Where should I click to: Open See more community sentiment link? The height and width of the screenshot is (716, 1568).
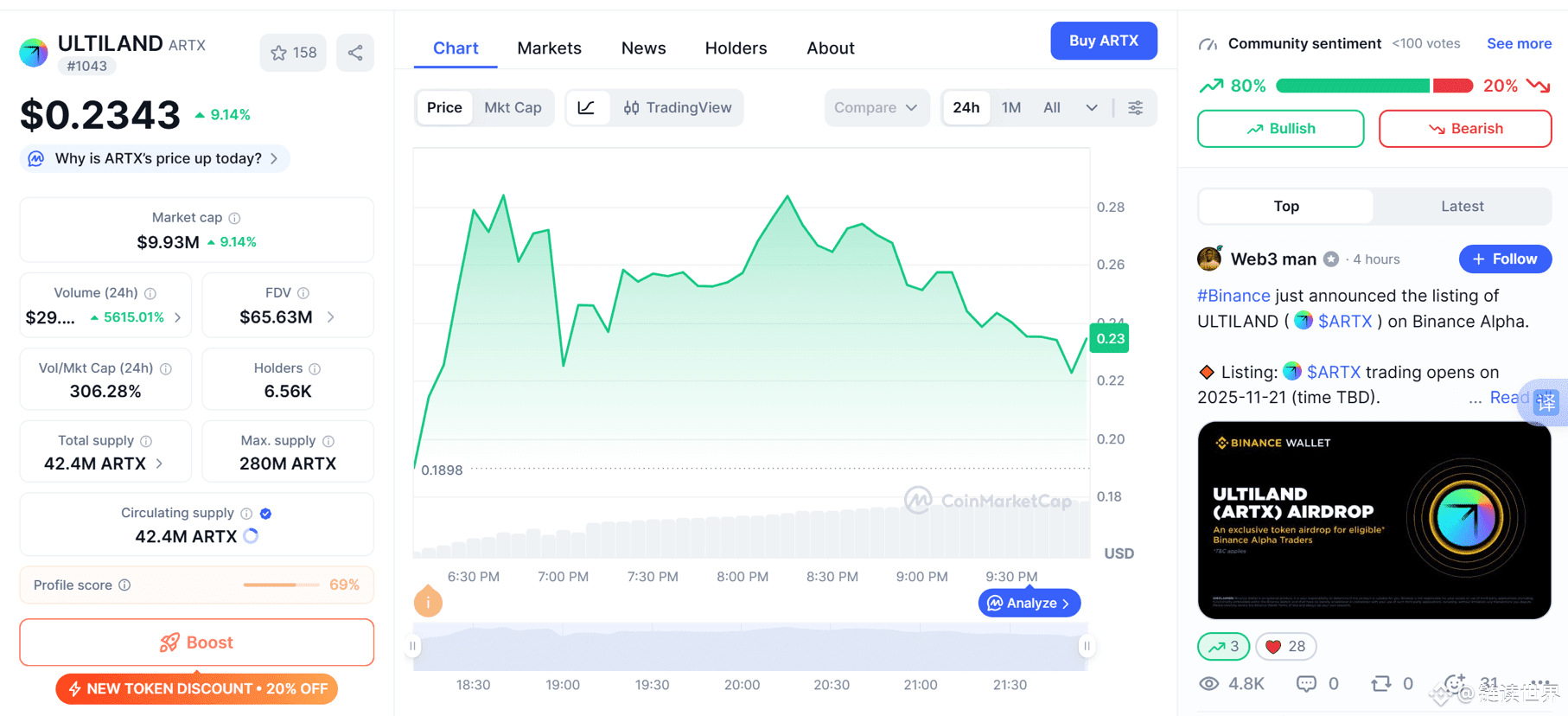1519,43
